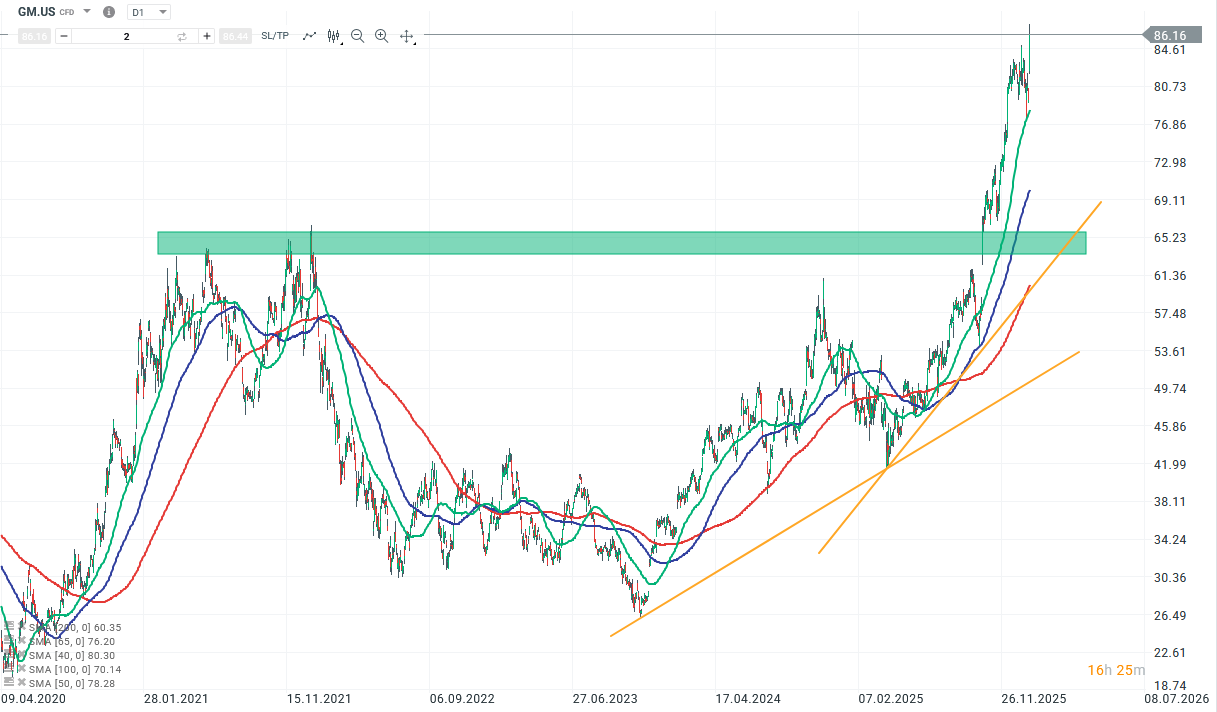Image resolution: width=1217 pixels, height=712 pixels.
Task: Open the GM.US instrument info icon
Action: 108,12
